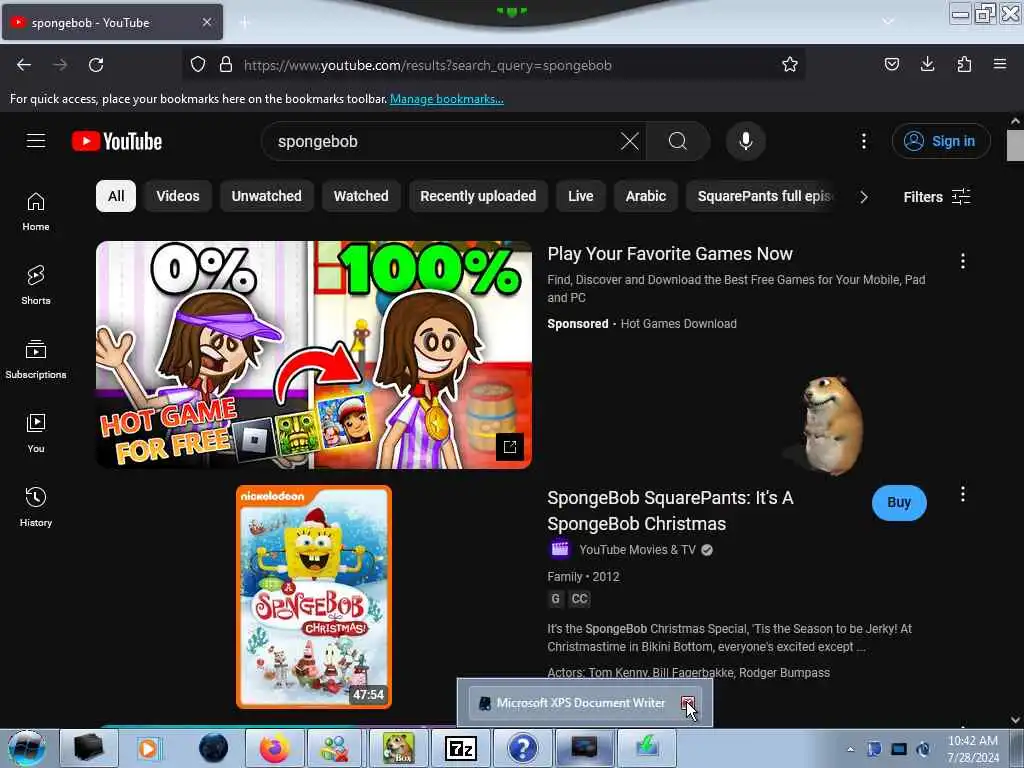Screen dimensions: 1024x768
Task: Open Play Your Favorite Games Now ad
Action: (x=670, y=253)
